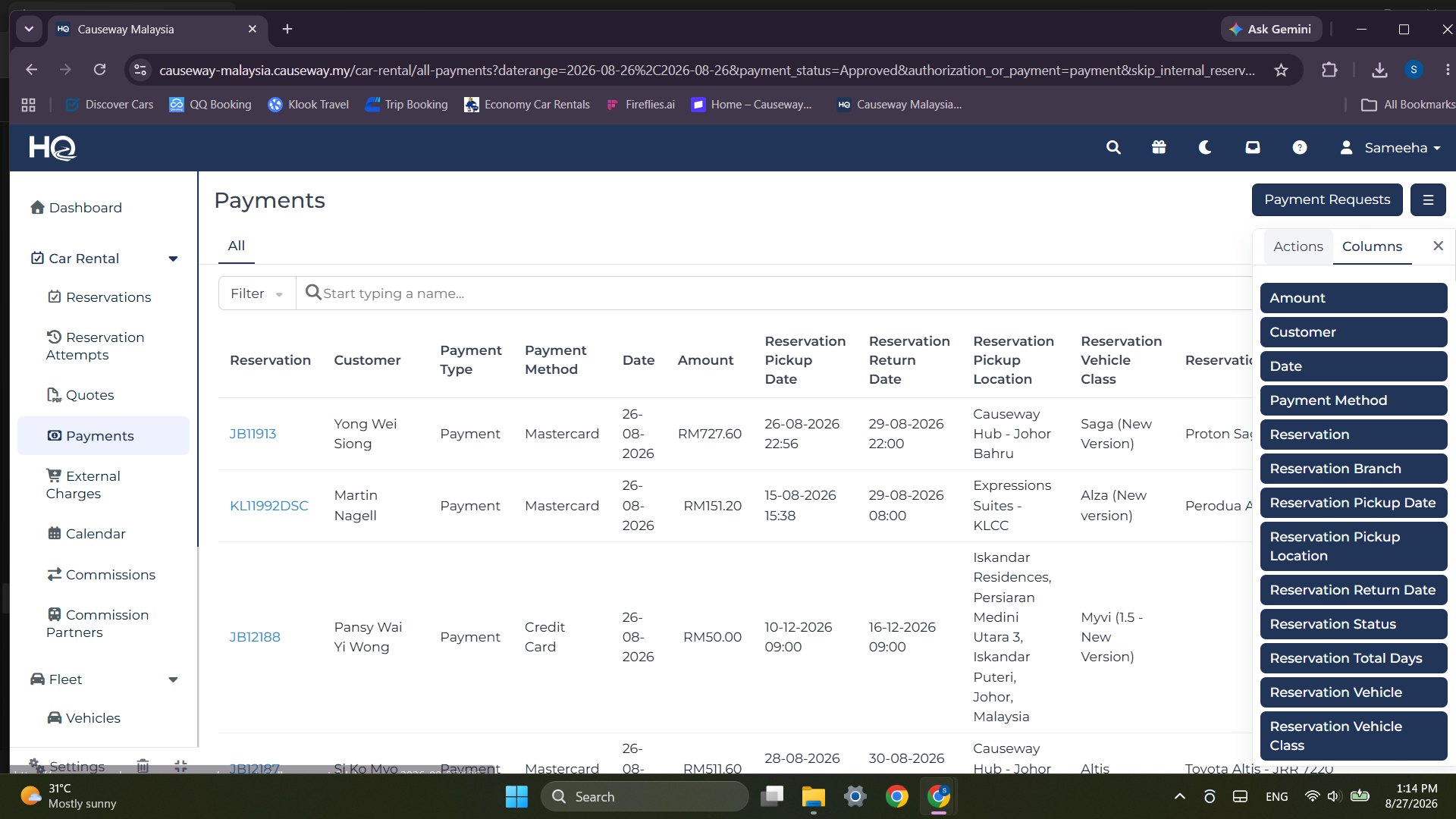Open reservation link JB11913
1456x819 pixels.
point(253,434)
